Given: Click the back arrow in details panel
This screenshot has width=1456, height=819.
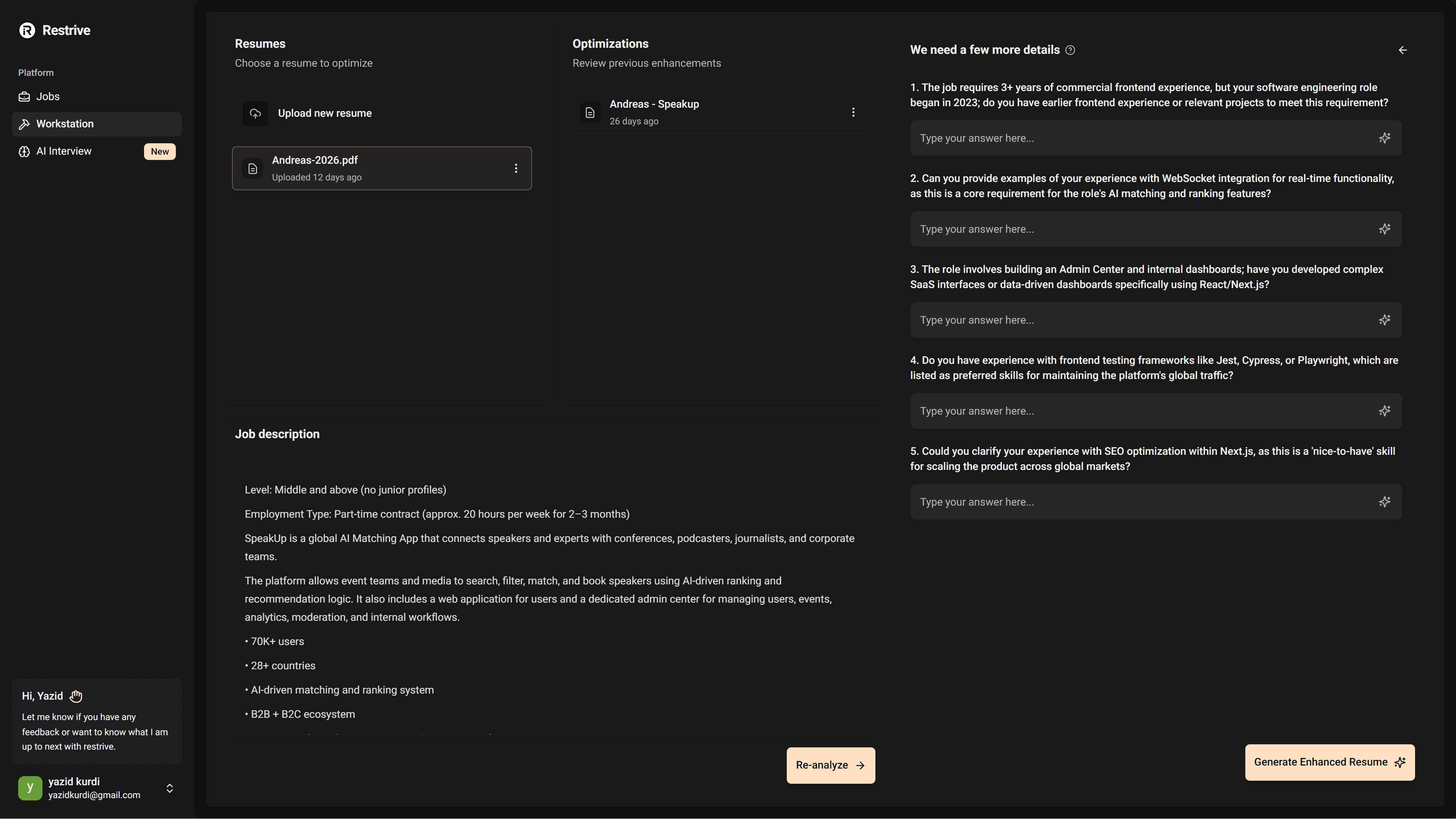Looking at the screenshot, I should coord(1402,50).
